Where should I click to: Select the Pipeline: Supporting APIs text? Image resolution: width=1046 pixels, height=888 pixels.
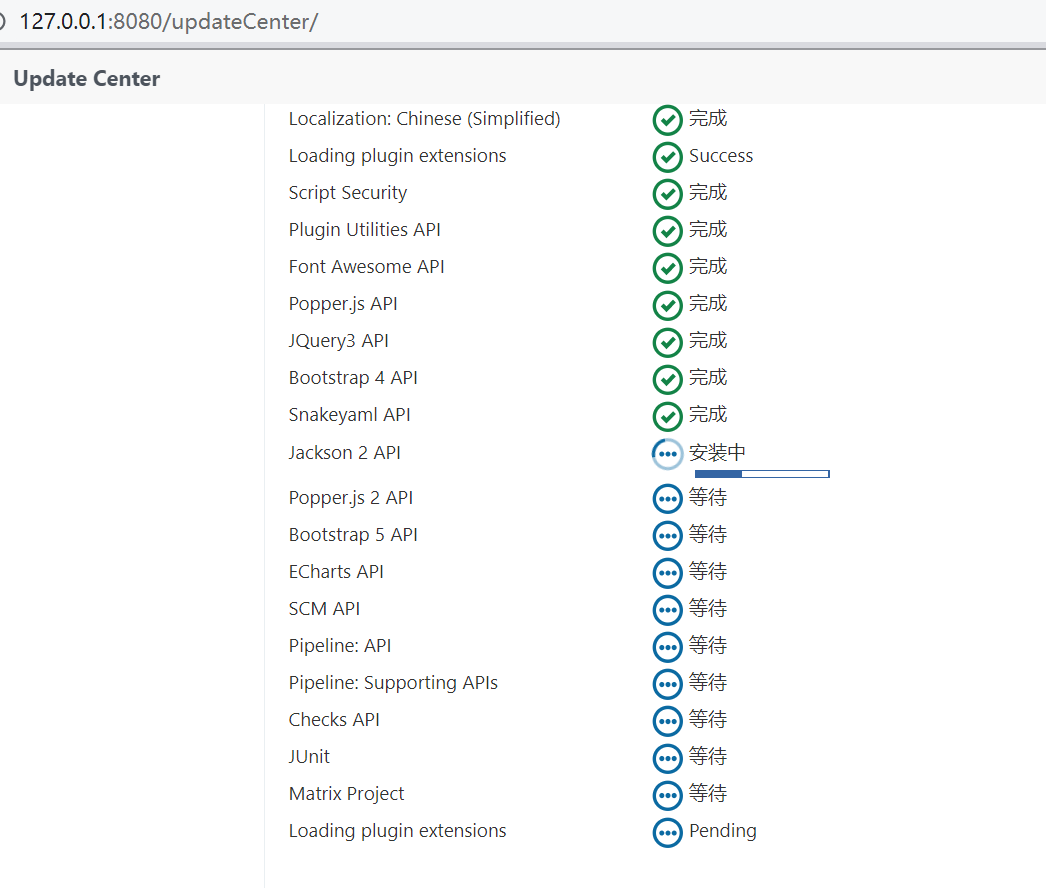click(393, 683)
